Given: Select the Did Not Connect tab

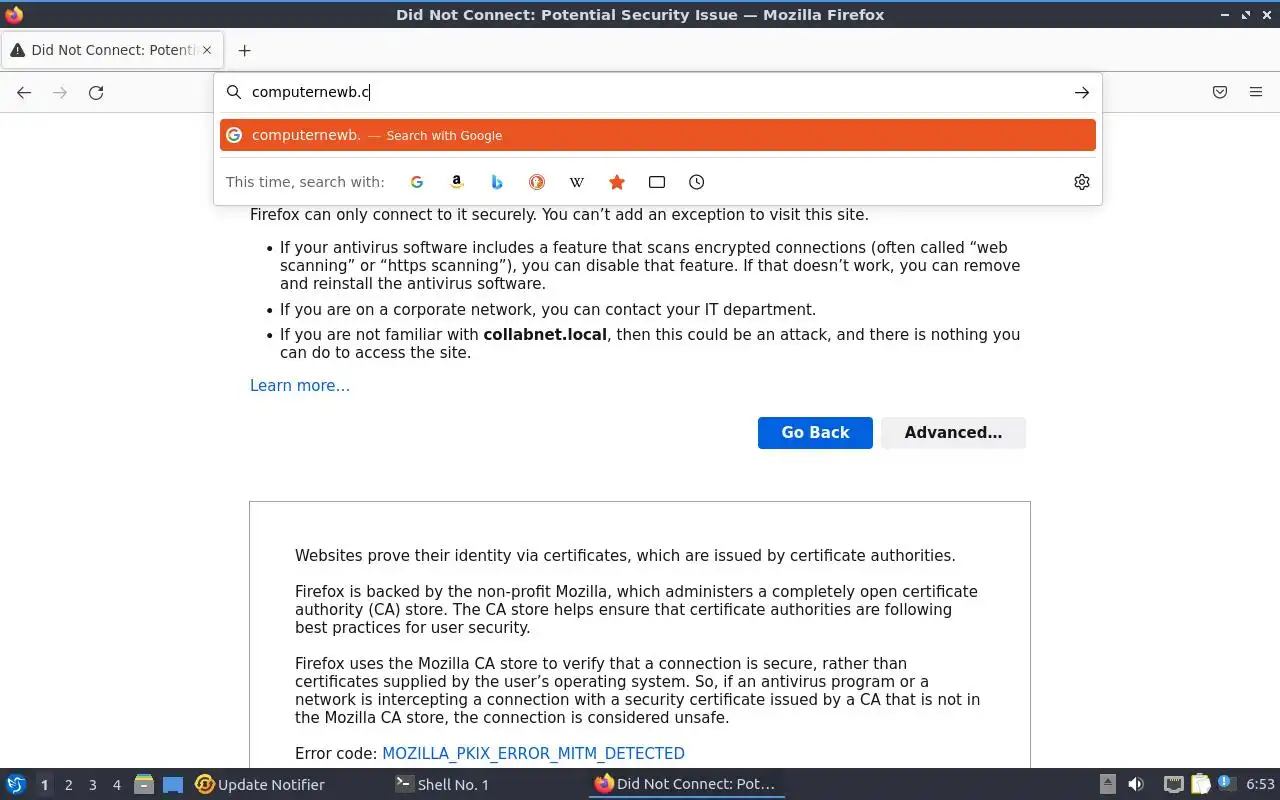Looking at the screenshot, I should (x=113, y=50).
